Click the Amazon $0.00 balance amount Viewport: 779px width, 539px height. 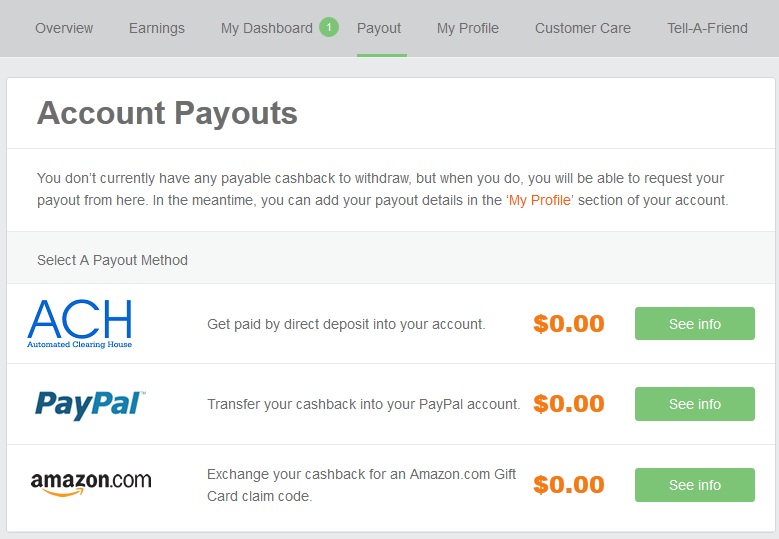569,485
